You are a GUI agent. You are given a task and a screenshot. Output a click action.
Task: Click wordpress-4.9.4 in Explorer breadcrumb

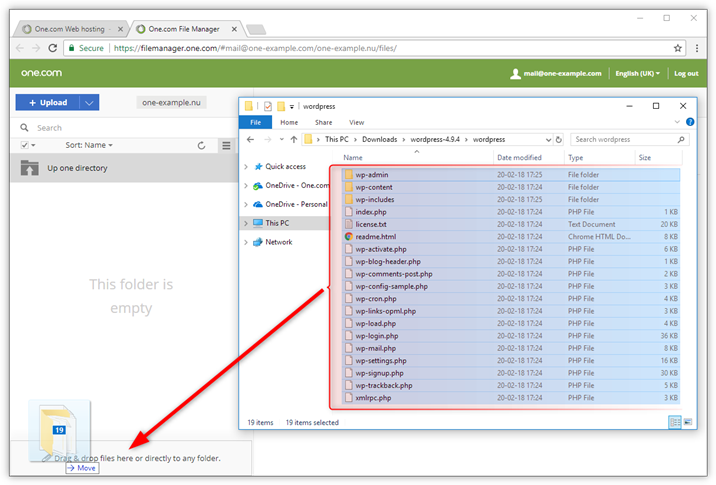435,139
